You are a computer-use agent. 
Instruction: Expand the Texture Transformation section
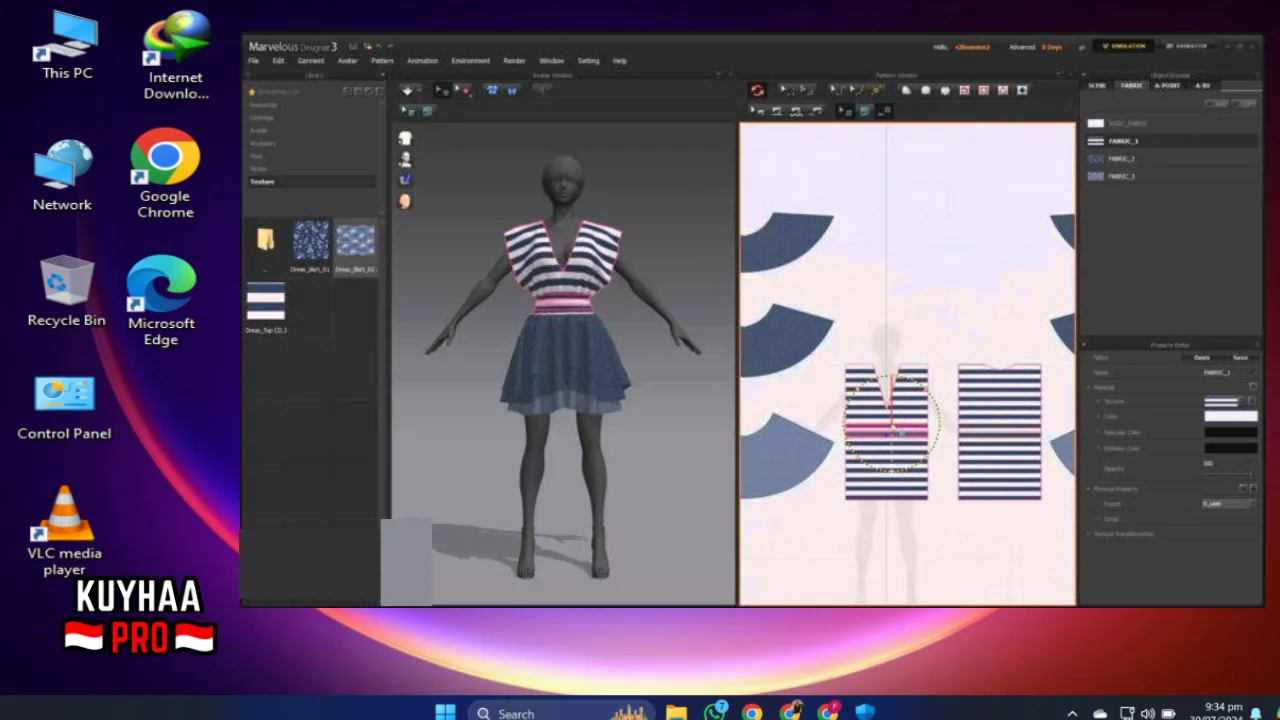pos(1088,534)
